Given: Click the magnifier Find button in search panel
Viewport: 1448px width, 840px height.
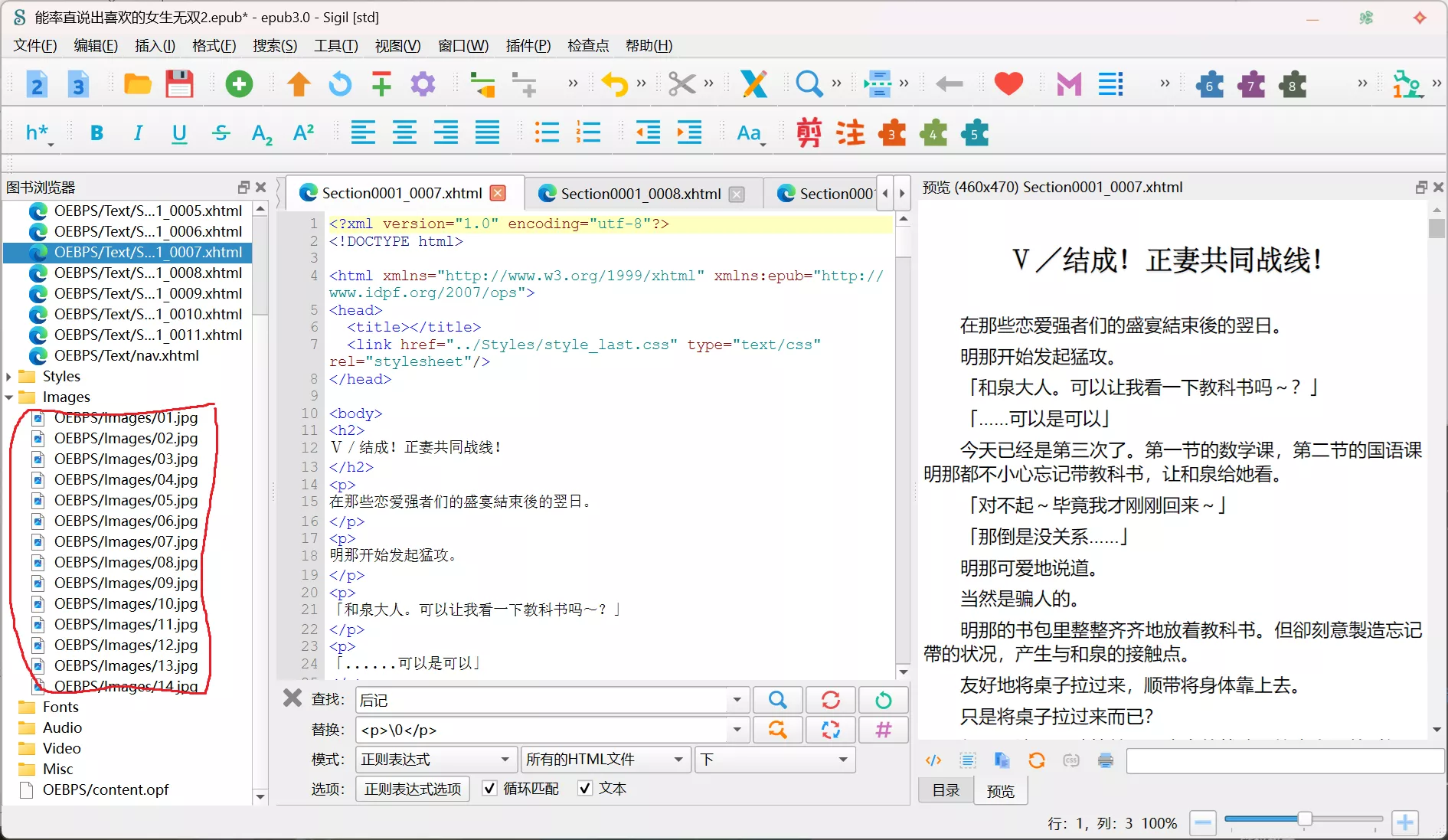Looking at the screenshot, I should (x=777, y=700).
